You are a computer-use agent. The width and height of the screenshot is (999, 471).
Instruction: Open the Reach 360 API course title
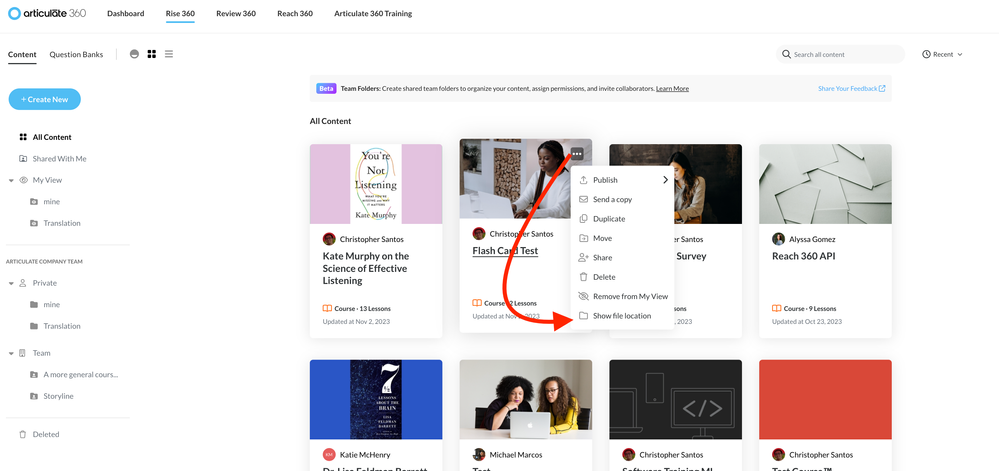(x=803, y=256)
